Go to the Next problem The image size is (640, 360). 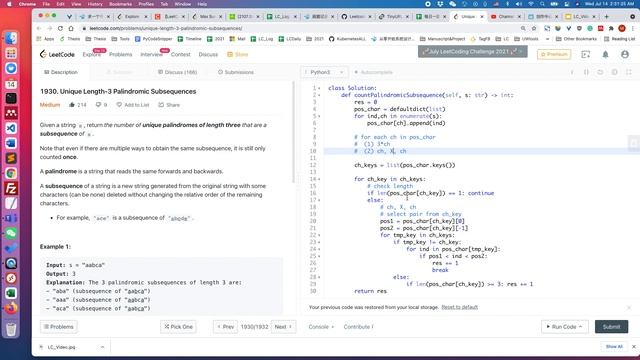tap(283, 327)
